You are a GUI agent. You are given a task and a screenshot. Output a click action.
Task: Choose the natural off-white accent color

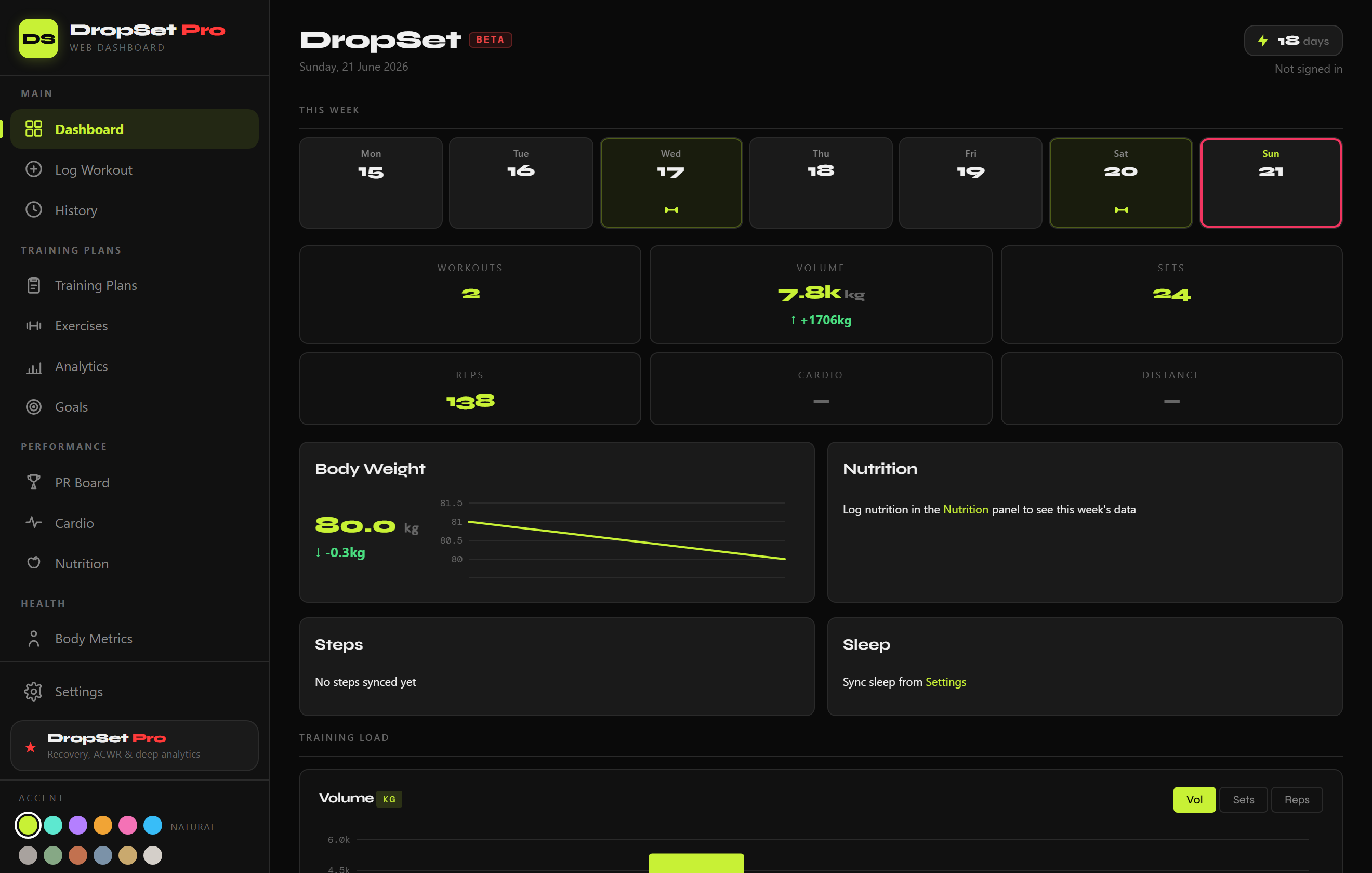pyautogui.click(x=153, y=855)
